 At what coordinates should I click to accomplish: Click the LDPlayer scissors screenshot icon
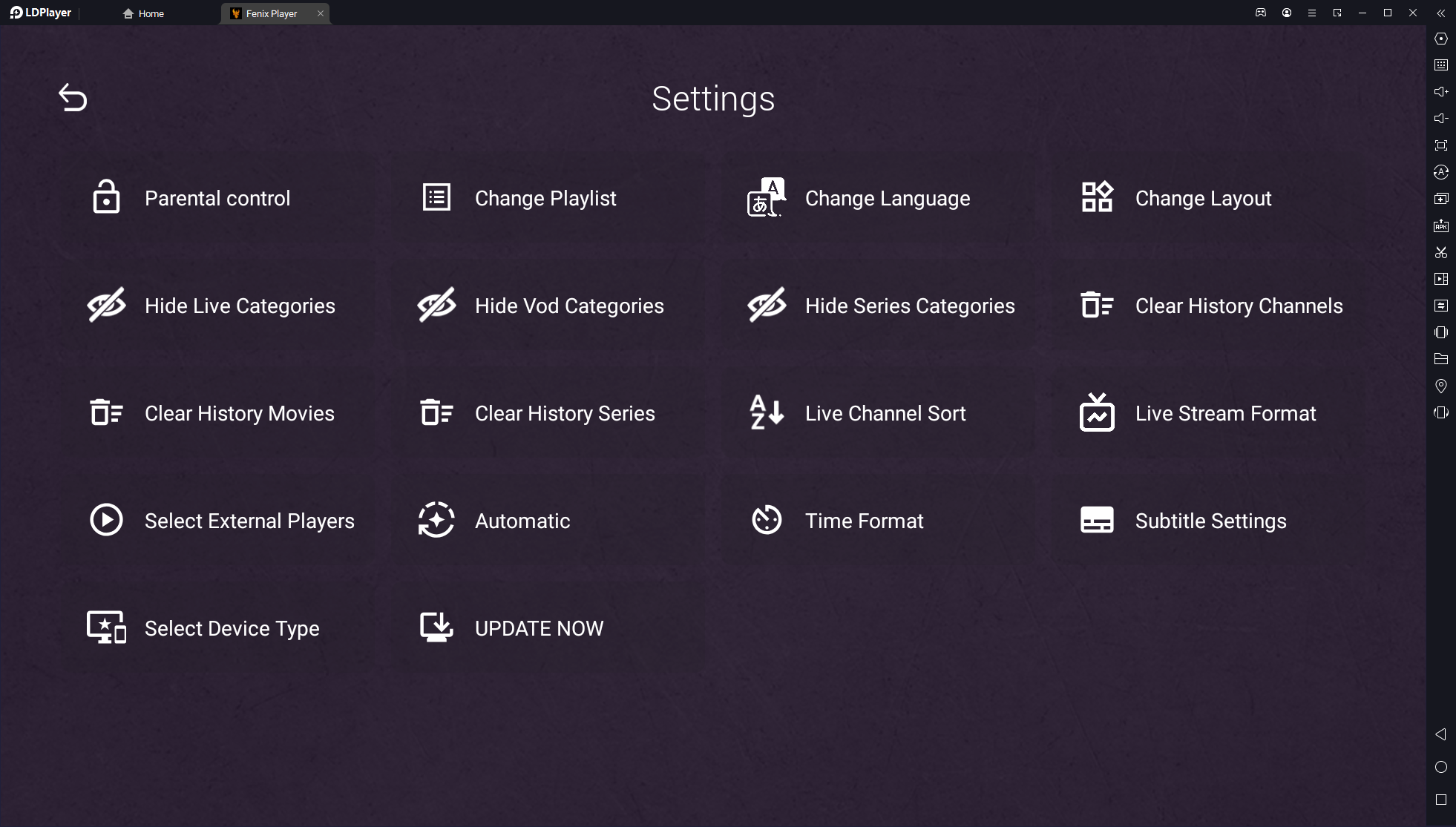pyautogui.click(x=1441, y=252)
